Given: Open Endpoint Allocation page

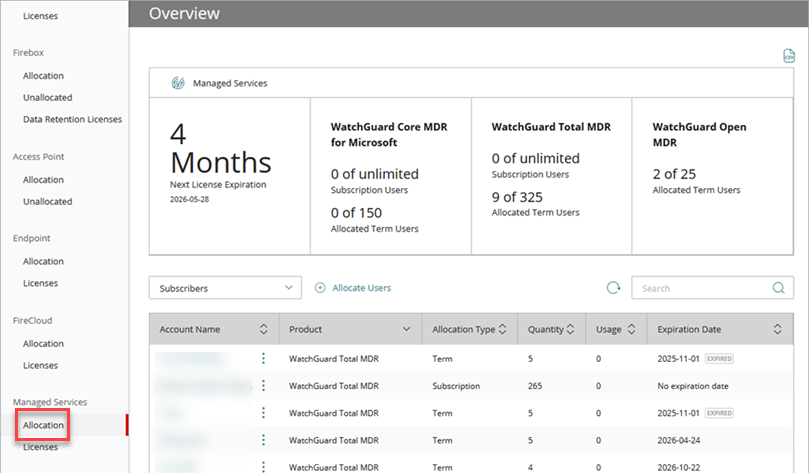Looking at the screenshot, I should 43,262.
